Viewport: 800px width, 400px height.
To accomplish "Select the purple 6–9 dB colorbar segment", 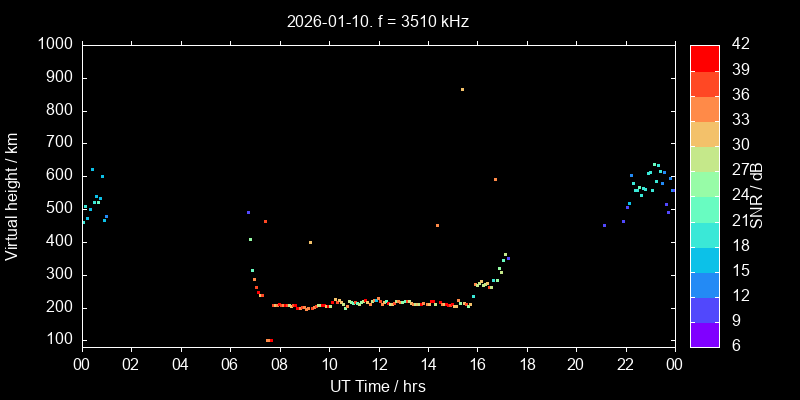I will [704, 335].
